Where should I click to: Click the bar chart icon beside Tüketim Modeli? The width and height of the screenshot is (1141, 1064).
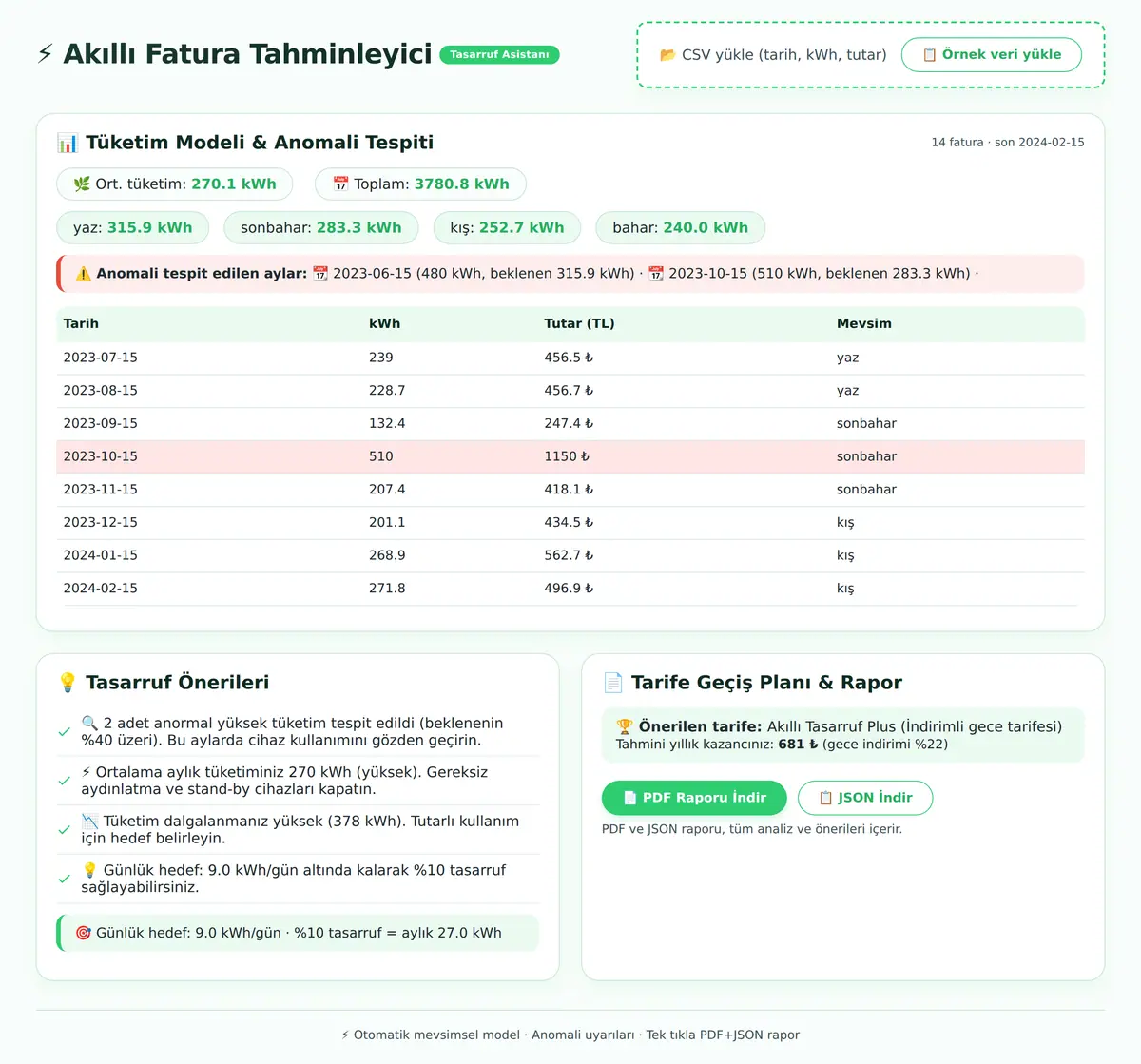(68, 143)
